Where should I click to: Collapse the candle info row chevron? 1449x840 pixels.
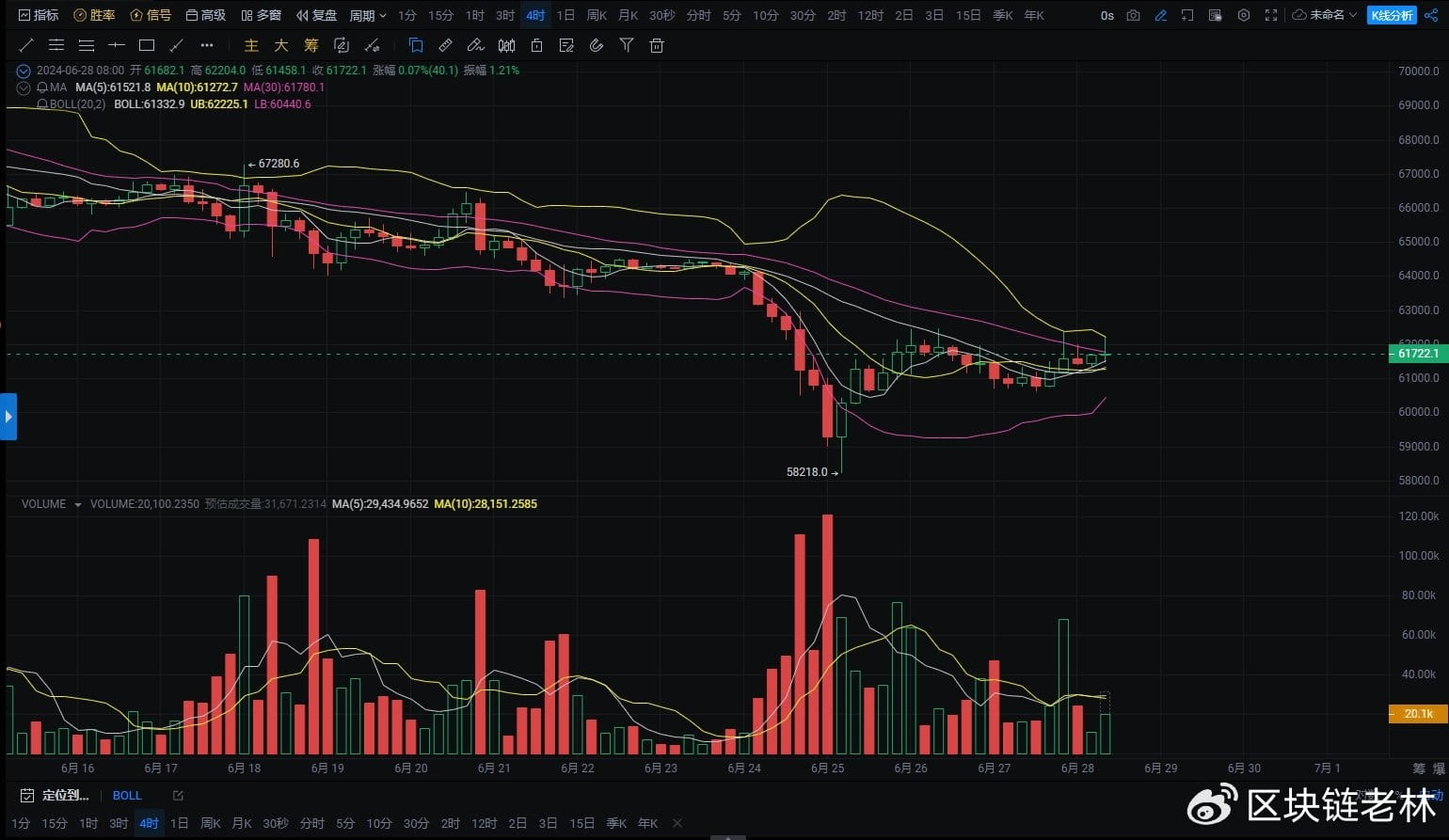coord(24,71)
